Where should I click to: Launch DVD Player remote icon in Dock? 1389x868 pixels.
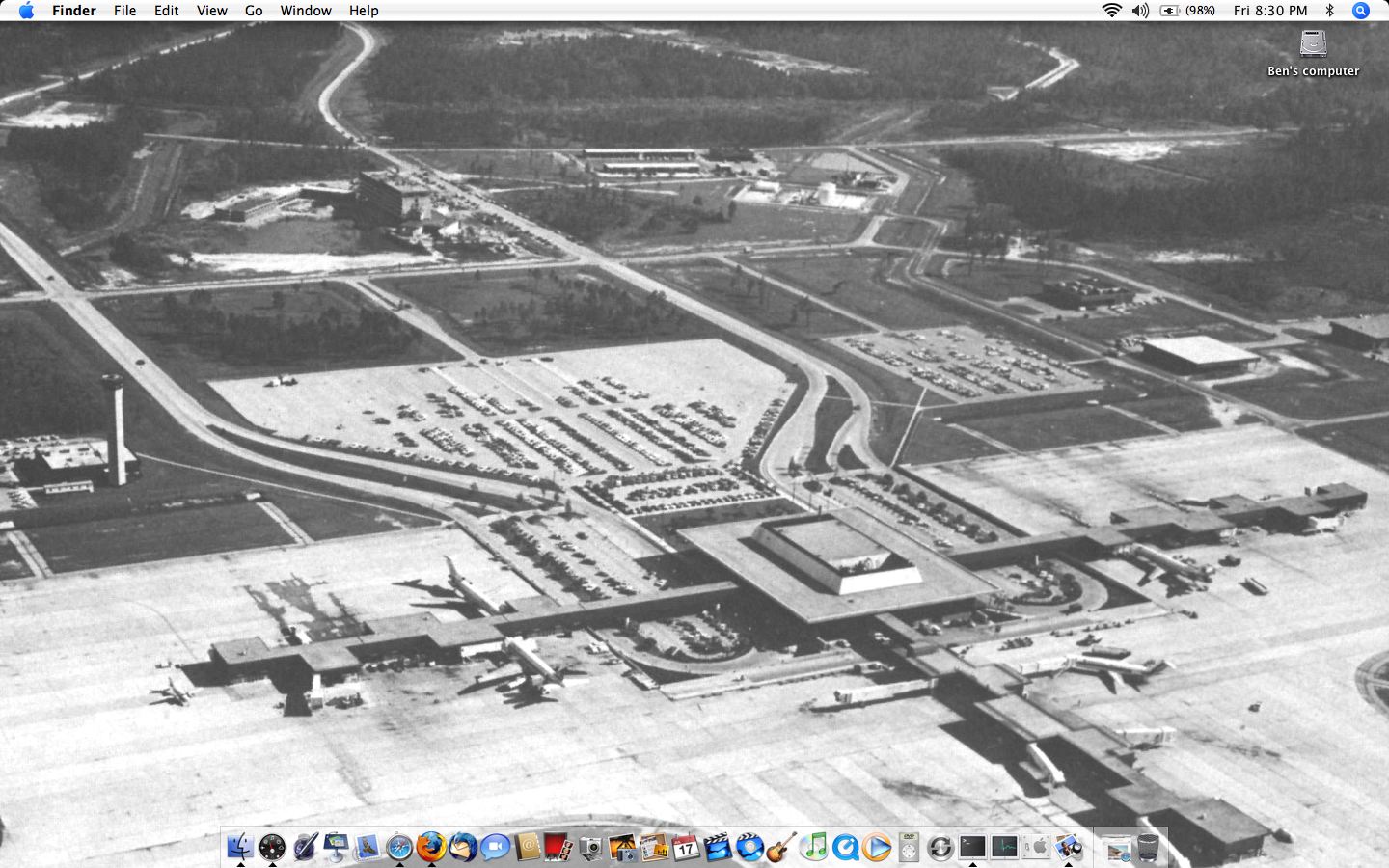pos(909,847)
